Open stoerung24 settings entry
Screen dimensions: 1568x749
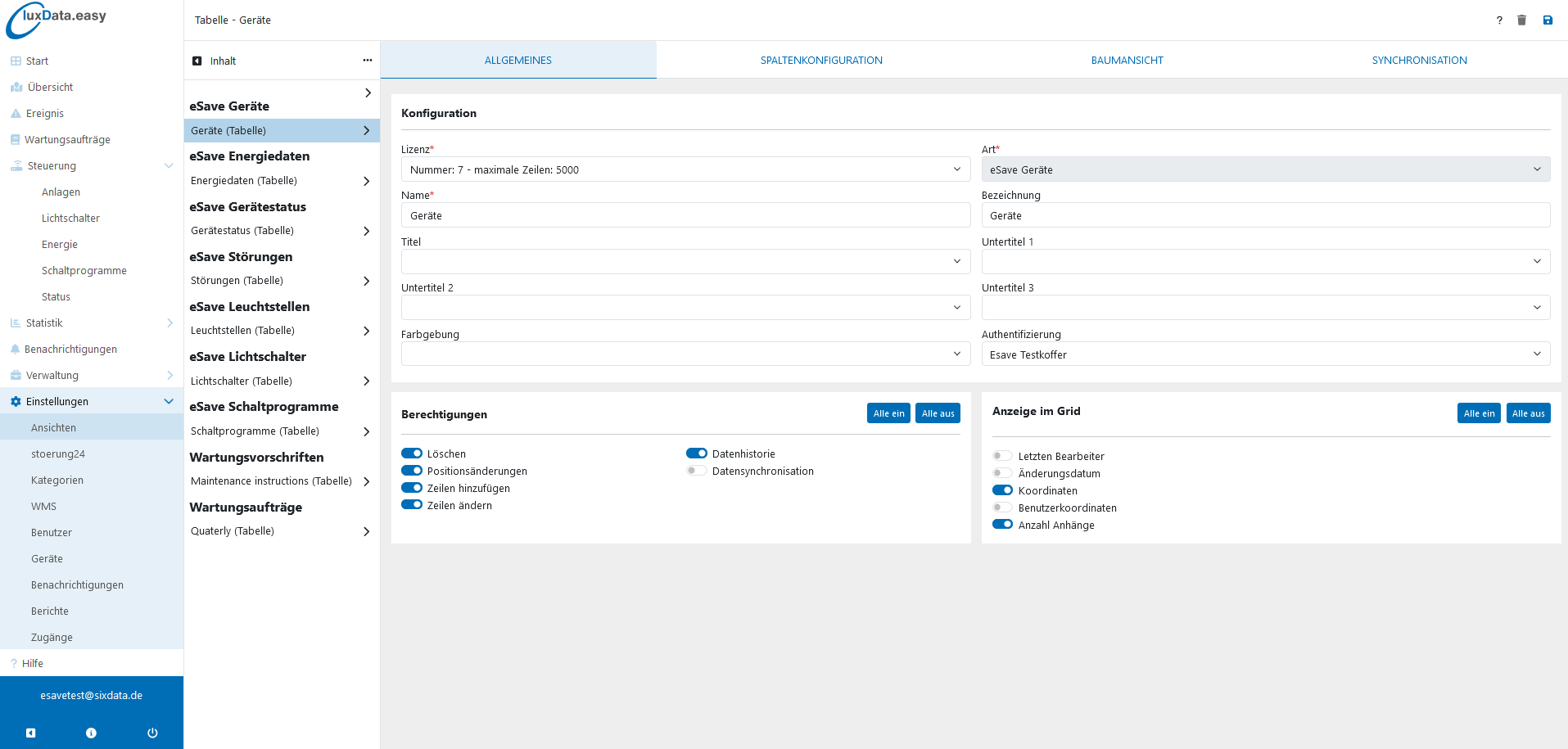click(x=92, y=453)
